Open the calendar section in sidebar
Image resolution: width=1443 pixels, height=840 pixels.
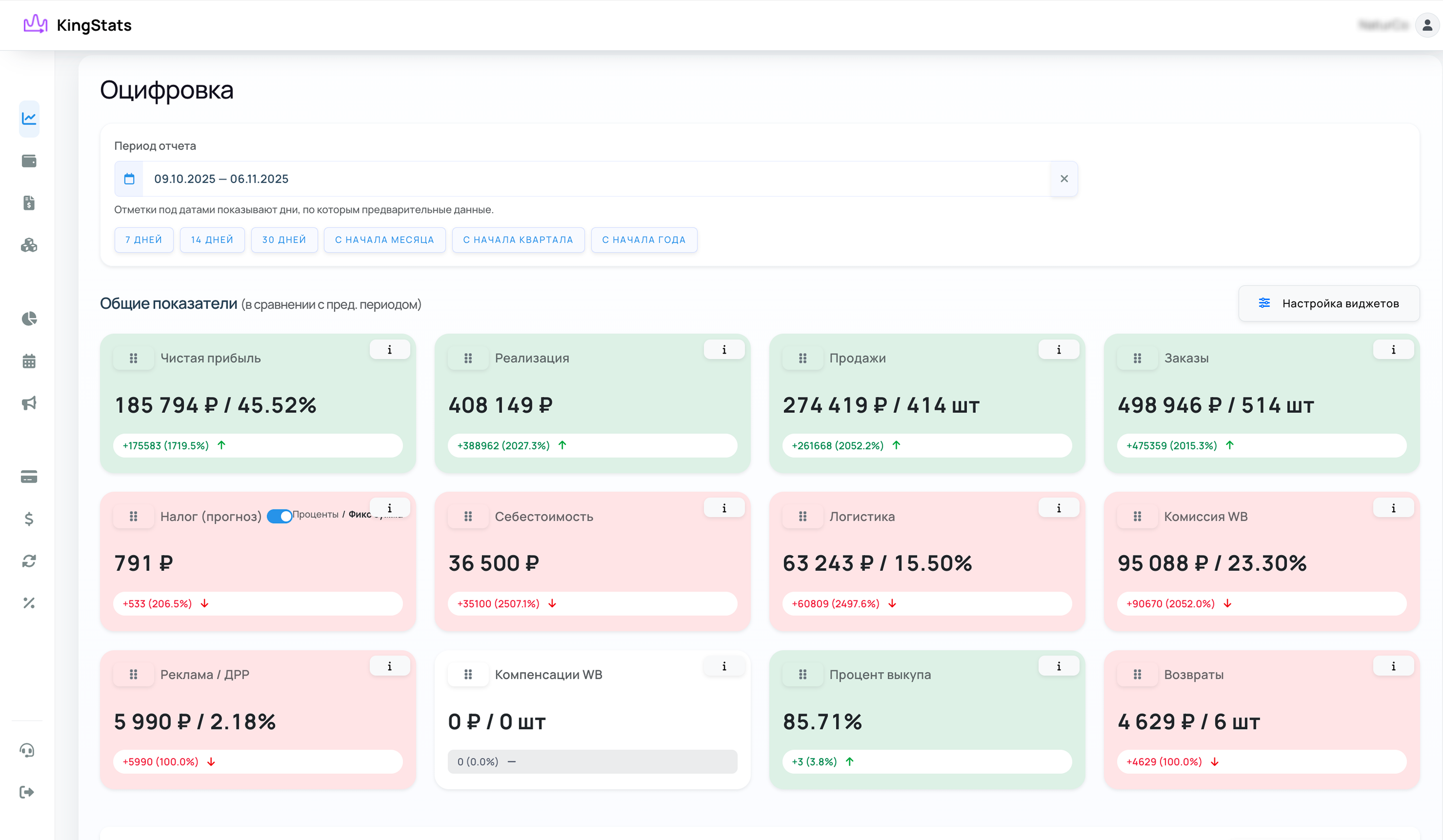pos(29,361)
